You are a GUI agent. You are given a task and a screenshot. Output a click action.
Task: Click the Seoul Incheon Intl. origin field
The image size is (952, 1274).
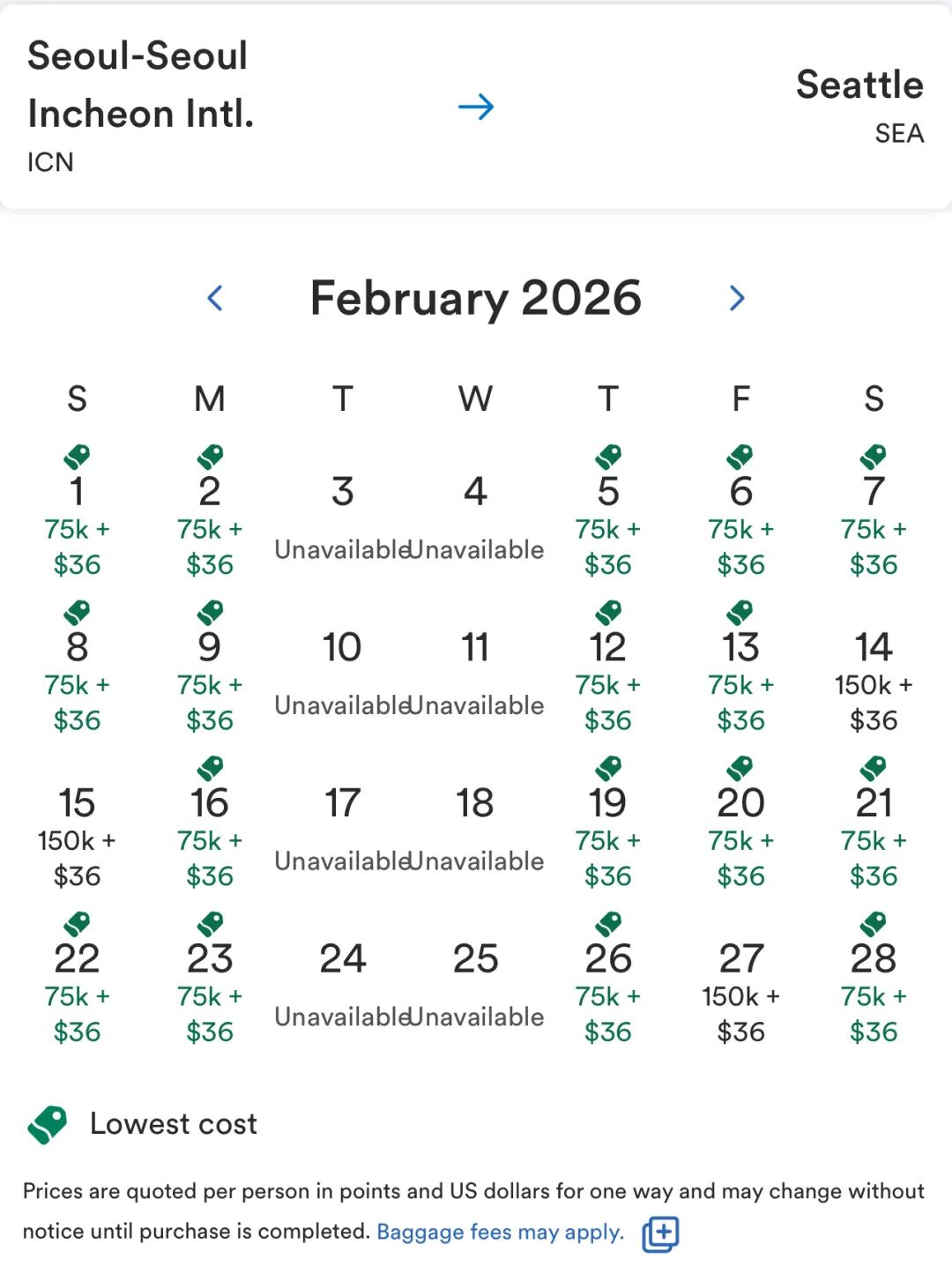pyautogui.click(x=141, y=106)
